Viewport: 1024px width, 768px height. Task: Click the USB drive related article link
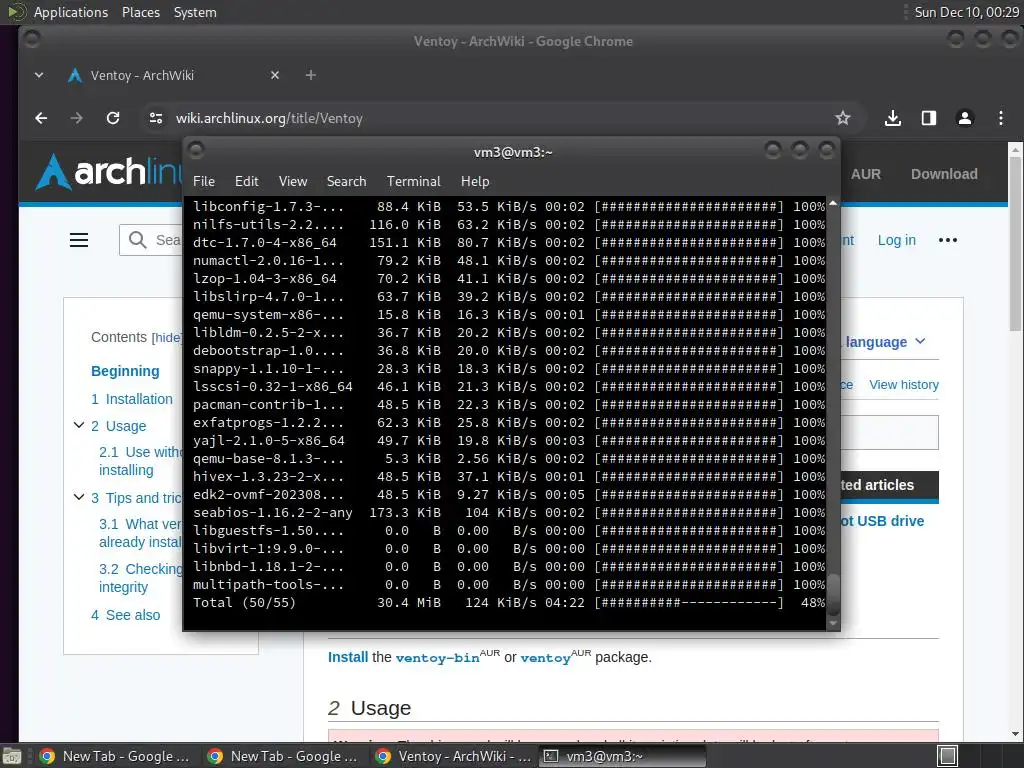(x=882, y=521)
